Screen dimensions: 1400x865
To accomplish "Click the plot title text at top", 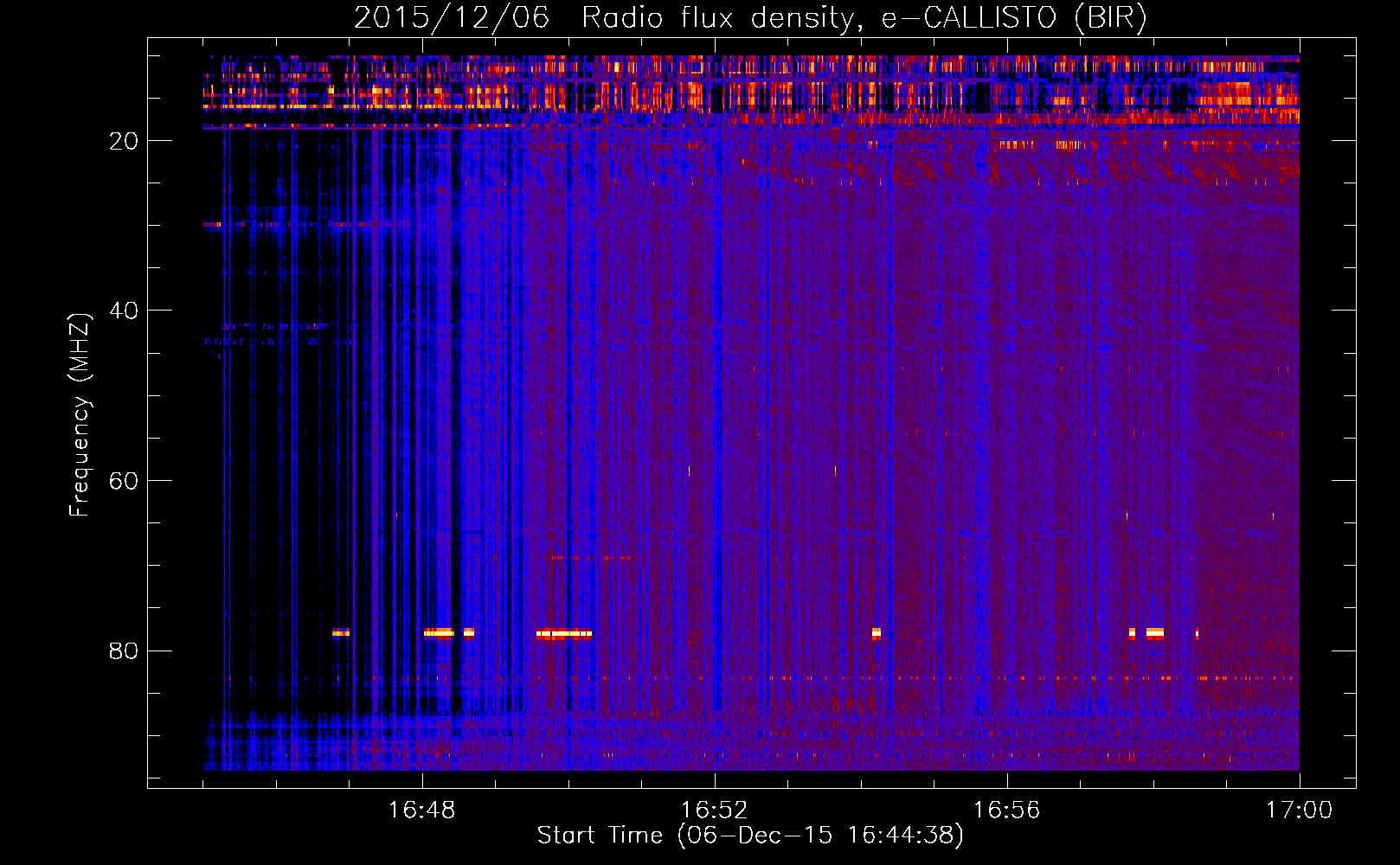I will 749,17.
